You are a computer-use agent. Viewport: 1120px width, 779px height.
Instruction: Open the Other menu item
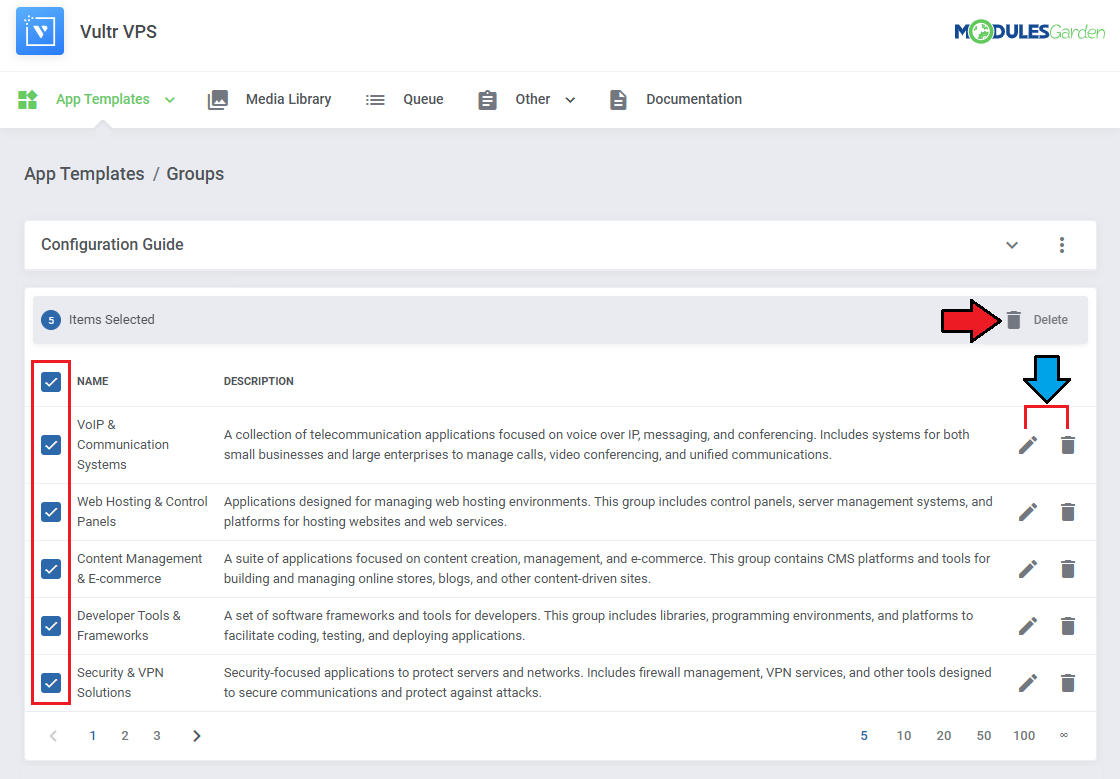pyautogui.click(x=533, y=99)
